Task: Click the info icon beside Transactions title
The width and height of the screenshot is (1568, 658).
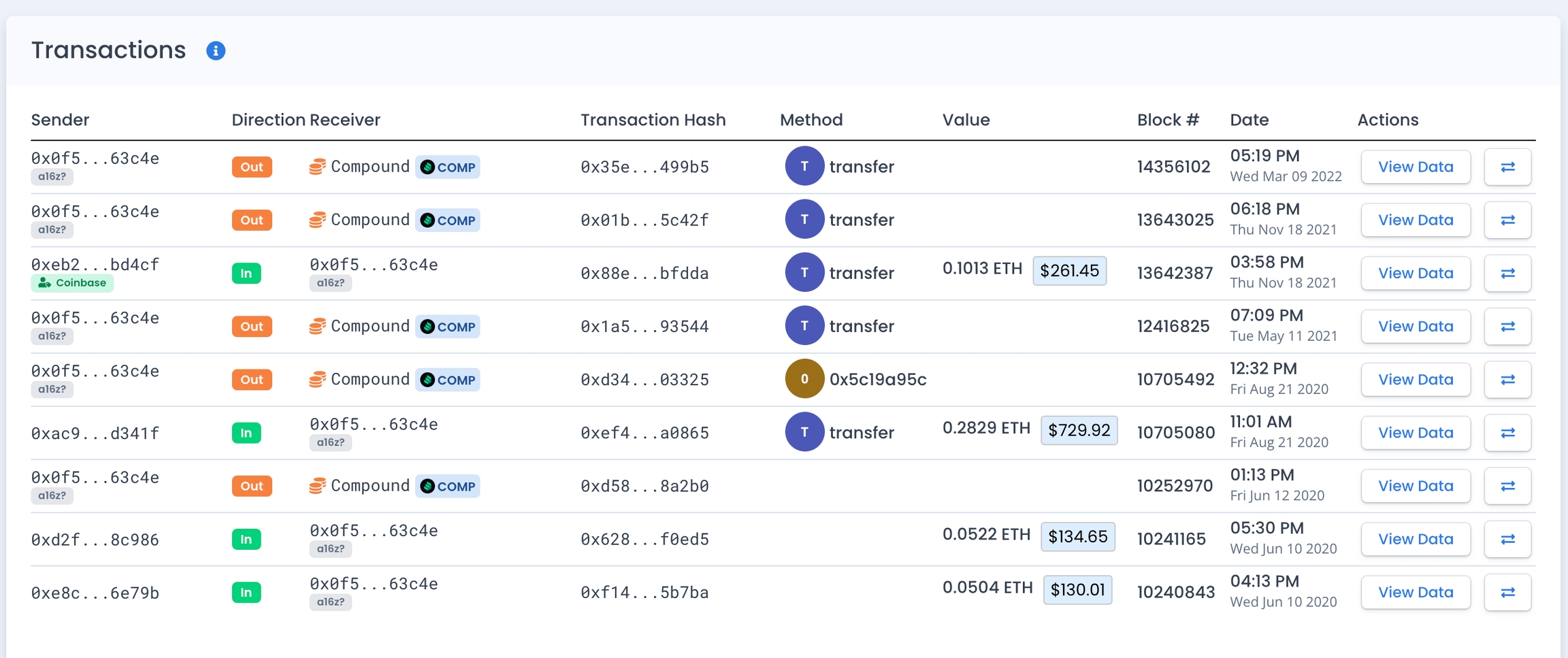Action: (216, 51)
